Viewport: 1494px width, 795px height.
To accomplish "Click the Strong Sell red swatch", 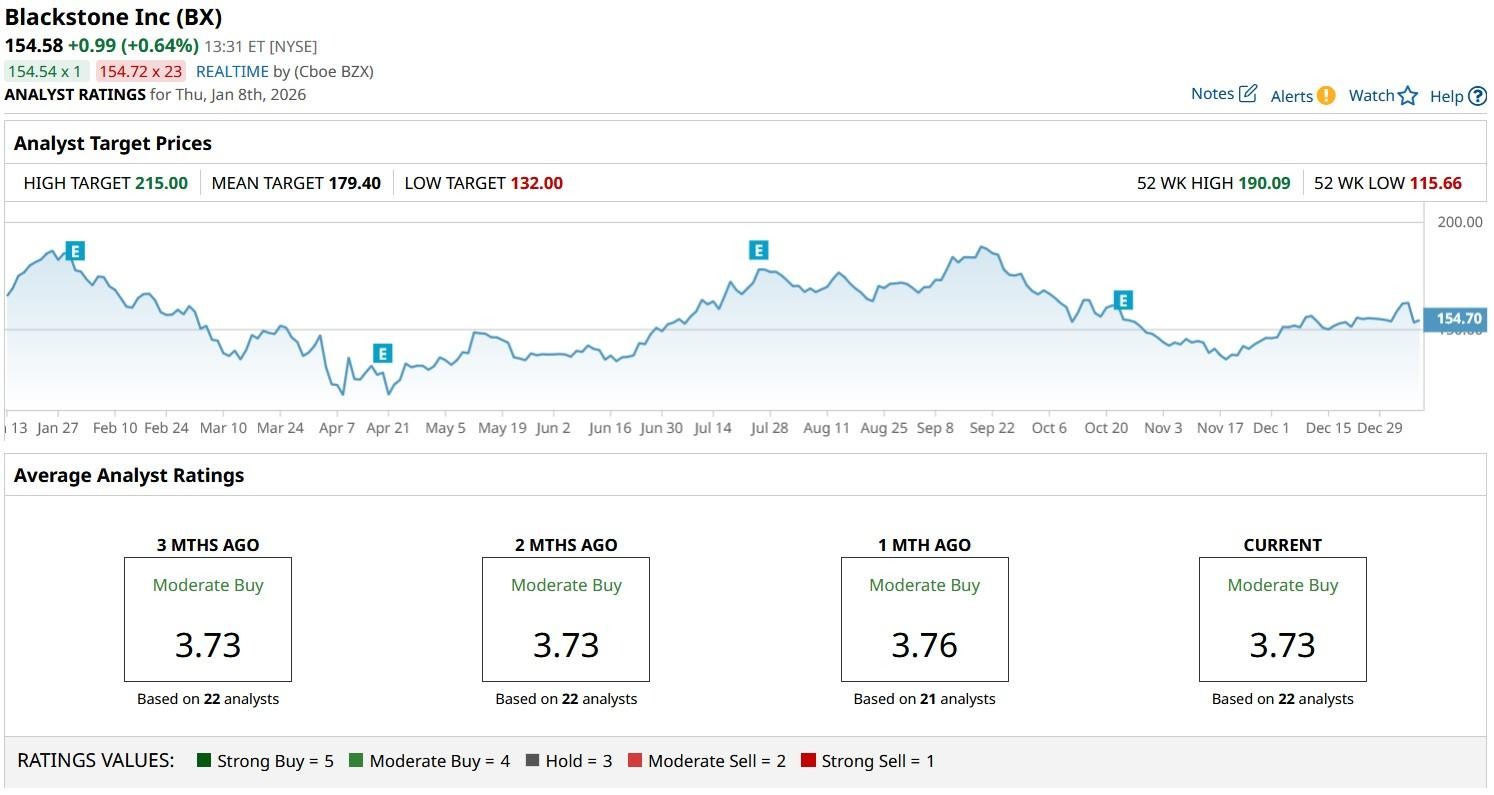I will point(808,761).
